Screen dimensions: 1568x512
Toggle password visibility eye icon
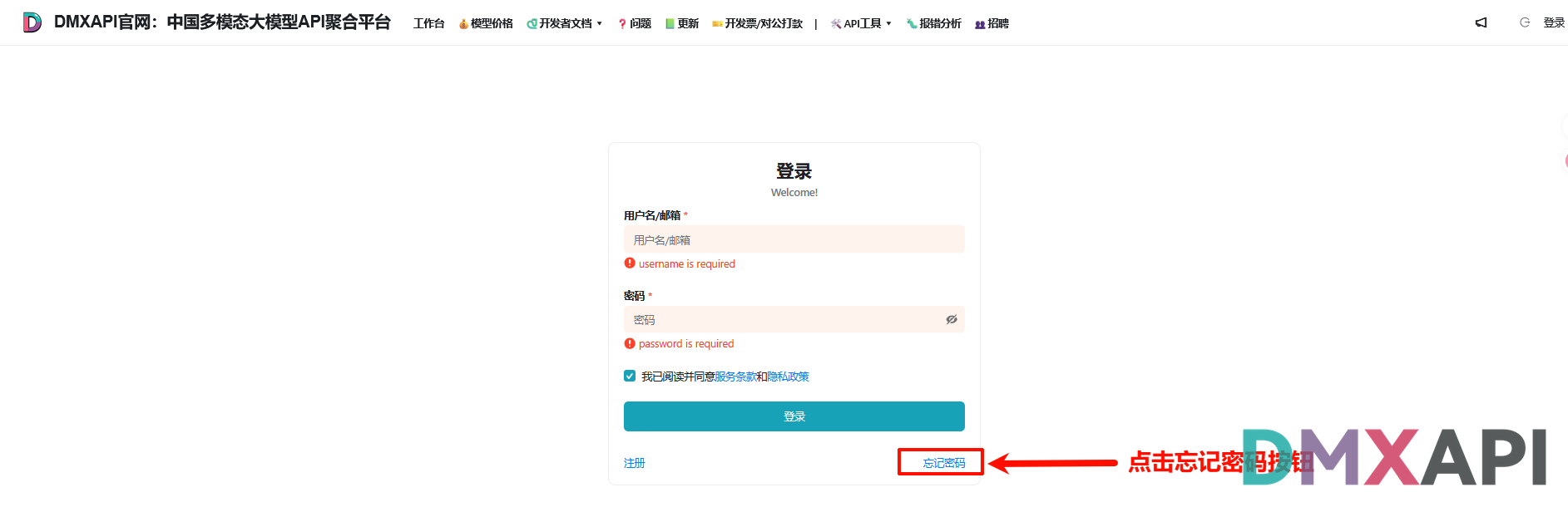(952, 319)
